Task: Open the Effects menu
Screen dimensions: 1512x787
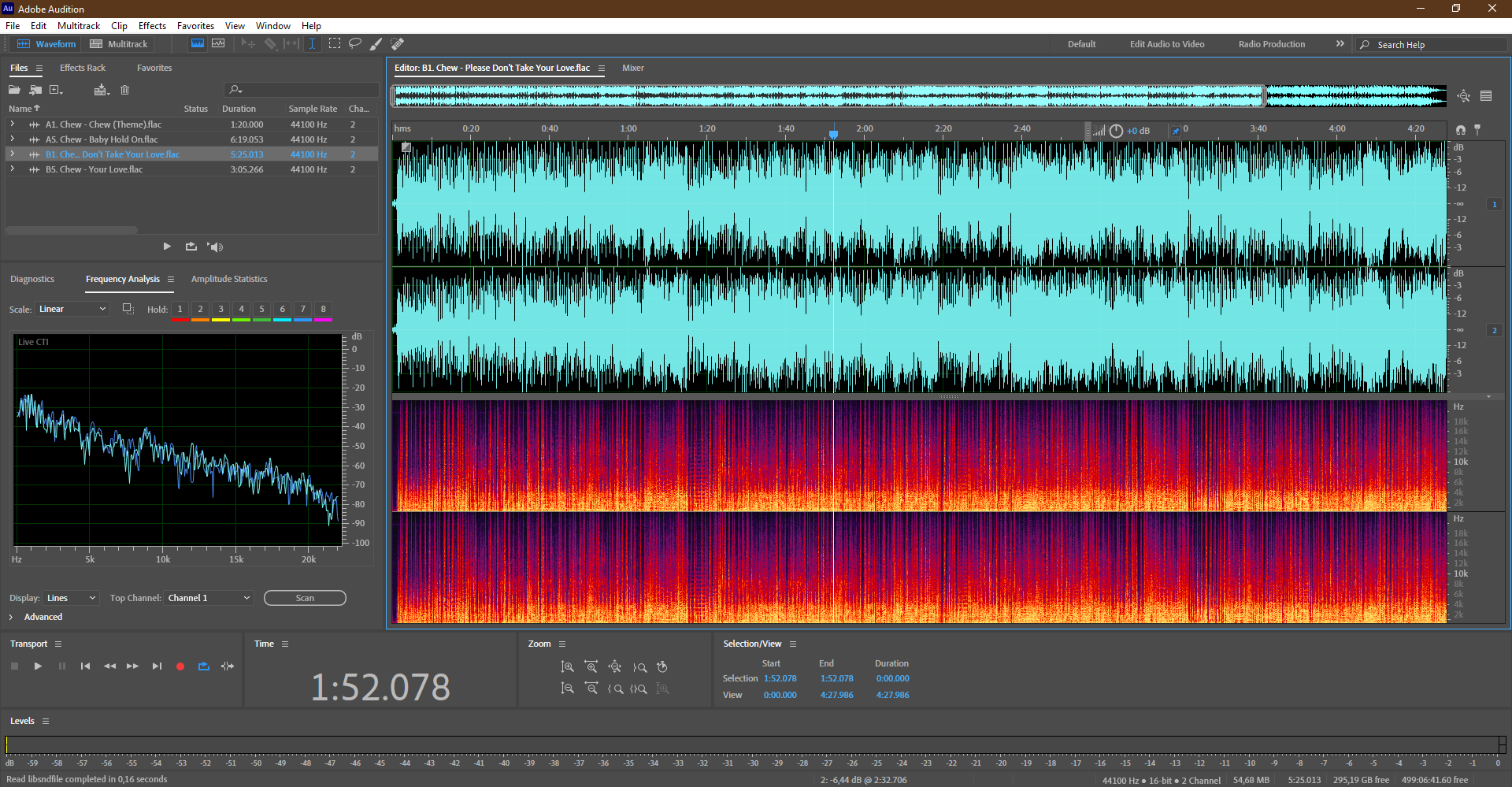Action: pyautogui.click(x=152, y=26)
